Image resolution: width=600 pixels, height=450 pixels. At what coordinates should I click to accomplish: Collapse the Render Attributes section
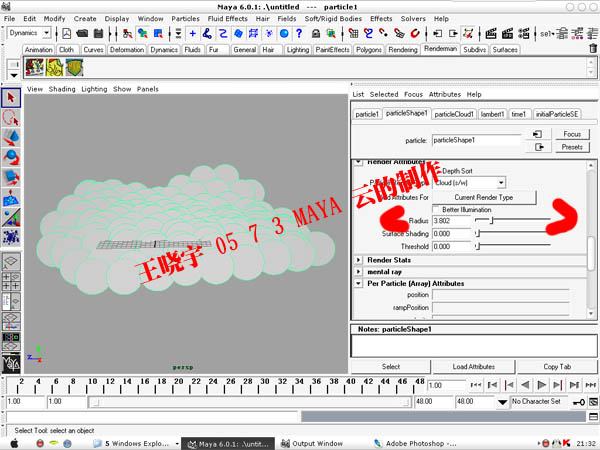click(358, 162)
